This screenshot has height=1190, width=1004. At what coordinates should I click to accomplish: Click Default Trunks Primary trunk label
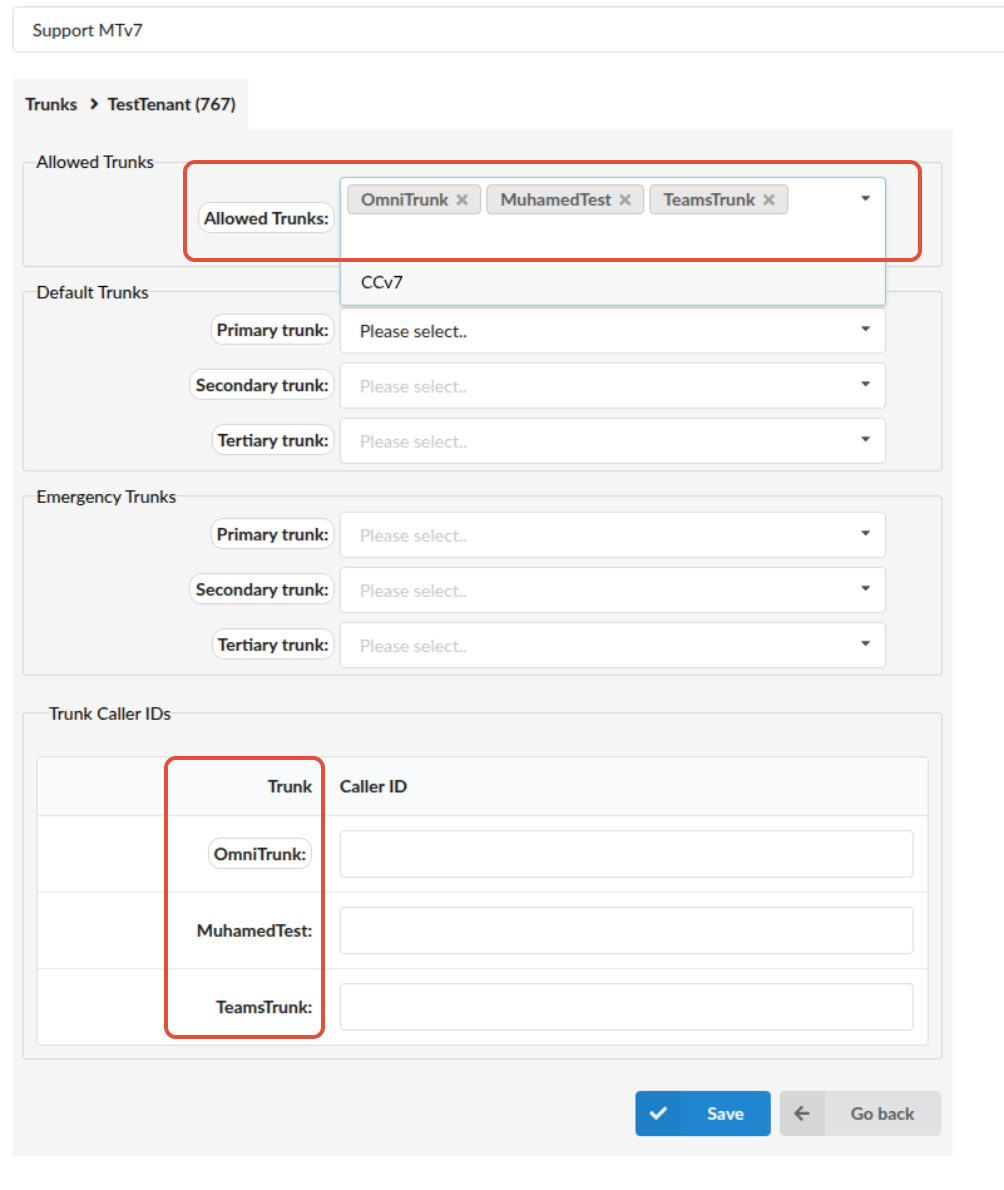(272, 330)
